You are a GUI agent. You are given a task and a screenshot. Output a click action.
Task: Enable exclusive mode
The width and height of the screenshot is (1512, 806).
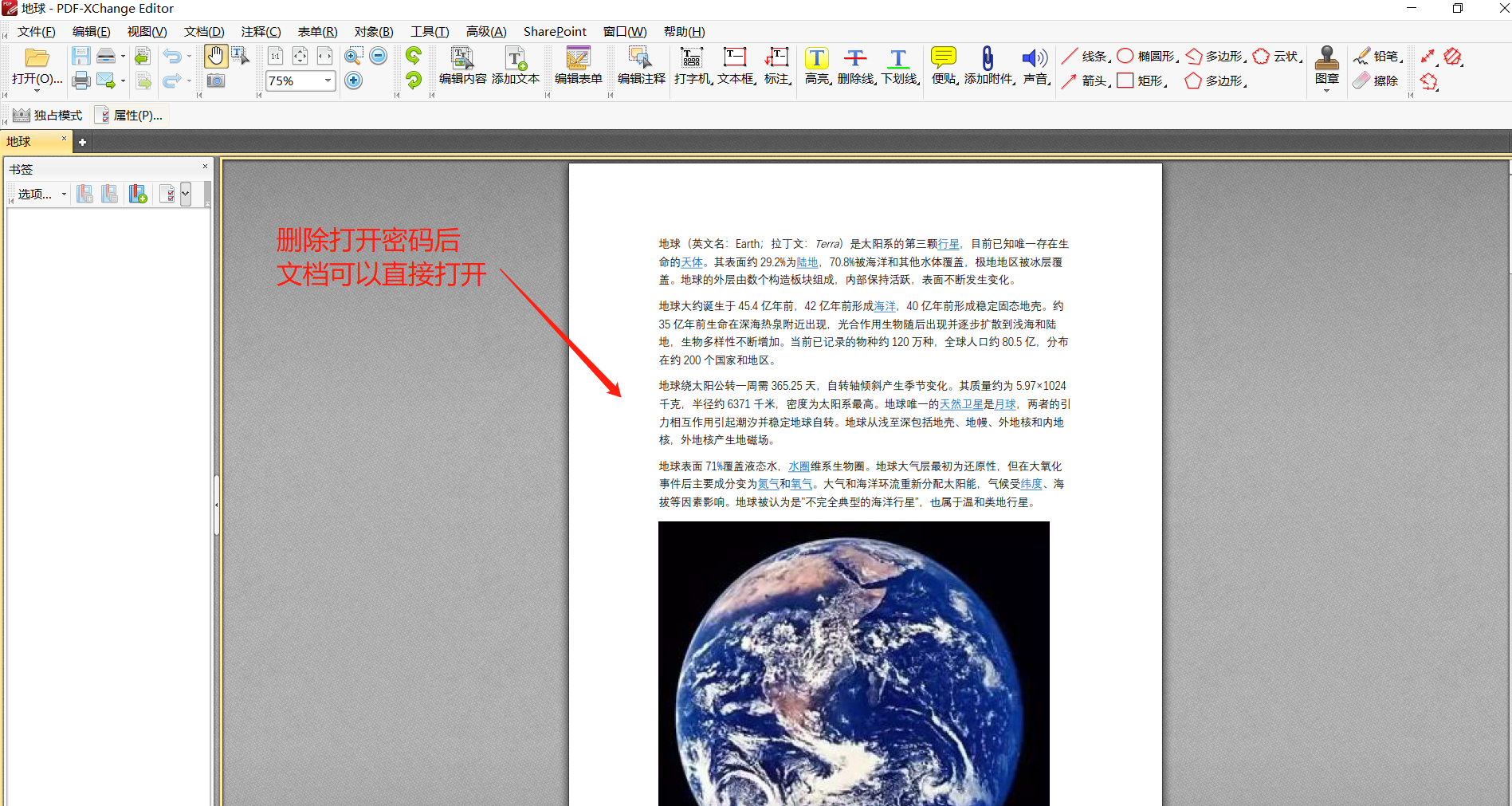coord(46,115)
